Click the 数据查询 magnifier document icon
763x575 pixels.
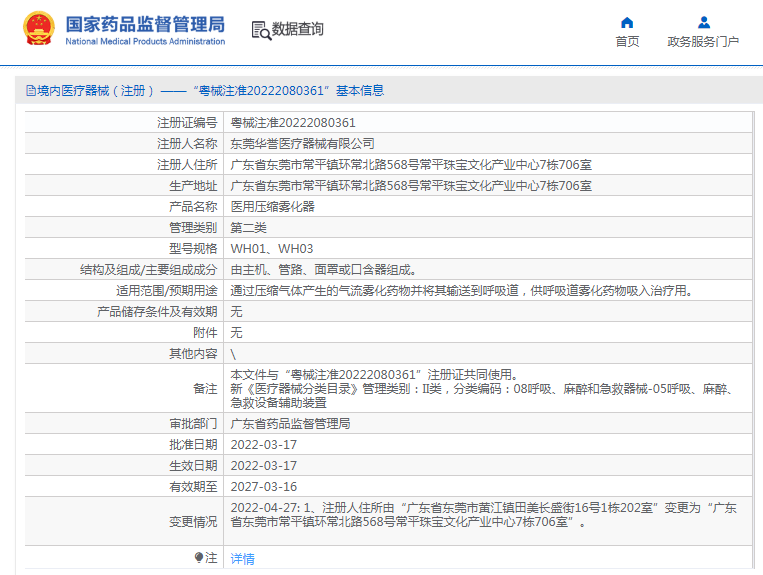click(260, 30)
